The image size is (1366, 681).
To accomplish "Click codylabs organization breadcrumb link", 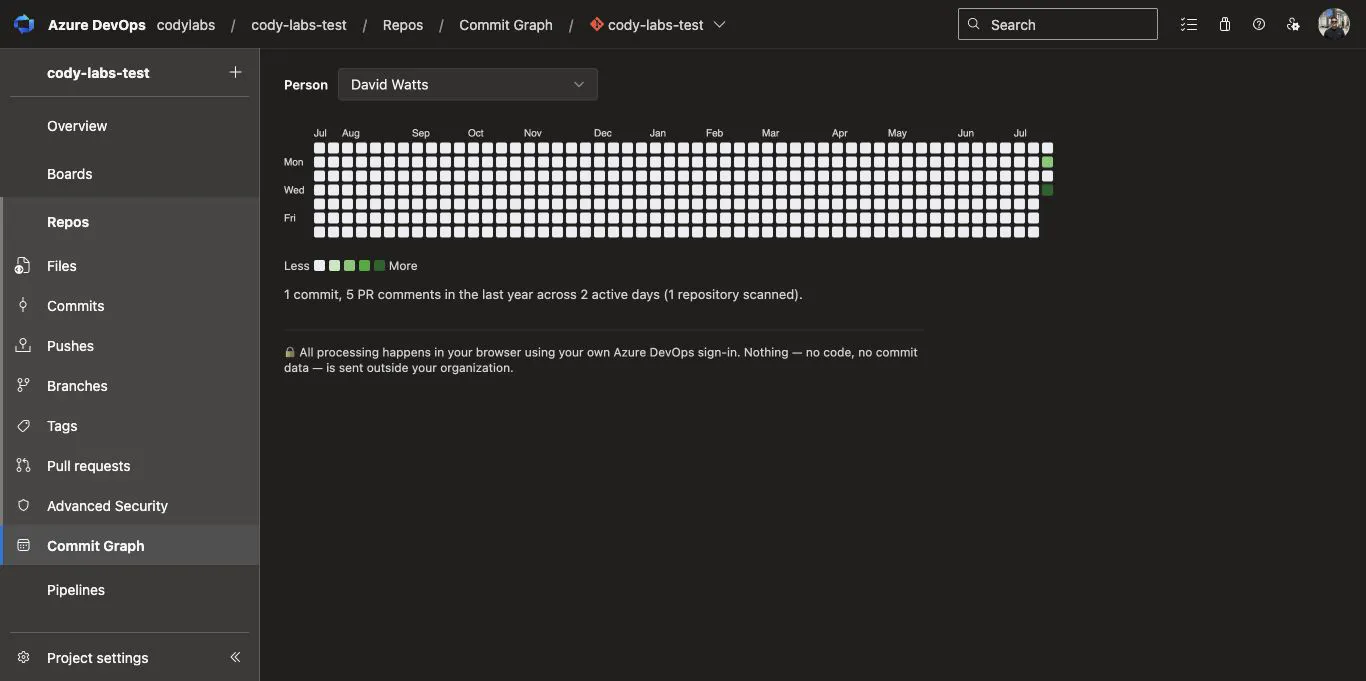I will coord(186,25).
